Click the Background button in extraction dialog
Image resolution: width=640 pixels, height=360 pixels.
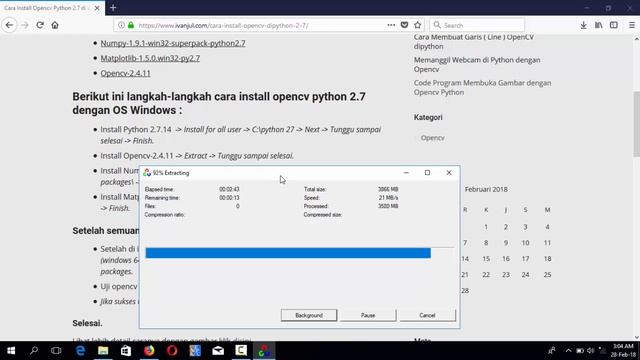point(309,315)
